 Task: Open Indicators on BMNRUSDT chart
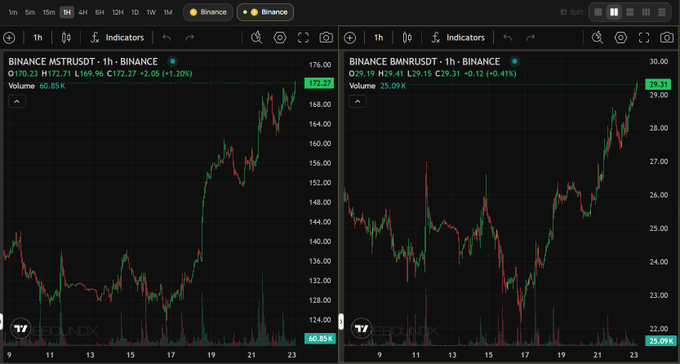pos(458,38)
